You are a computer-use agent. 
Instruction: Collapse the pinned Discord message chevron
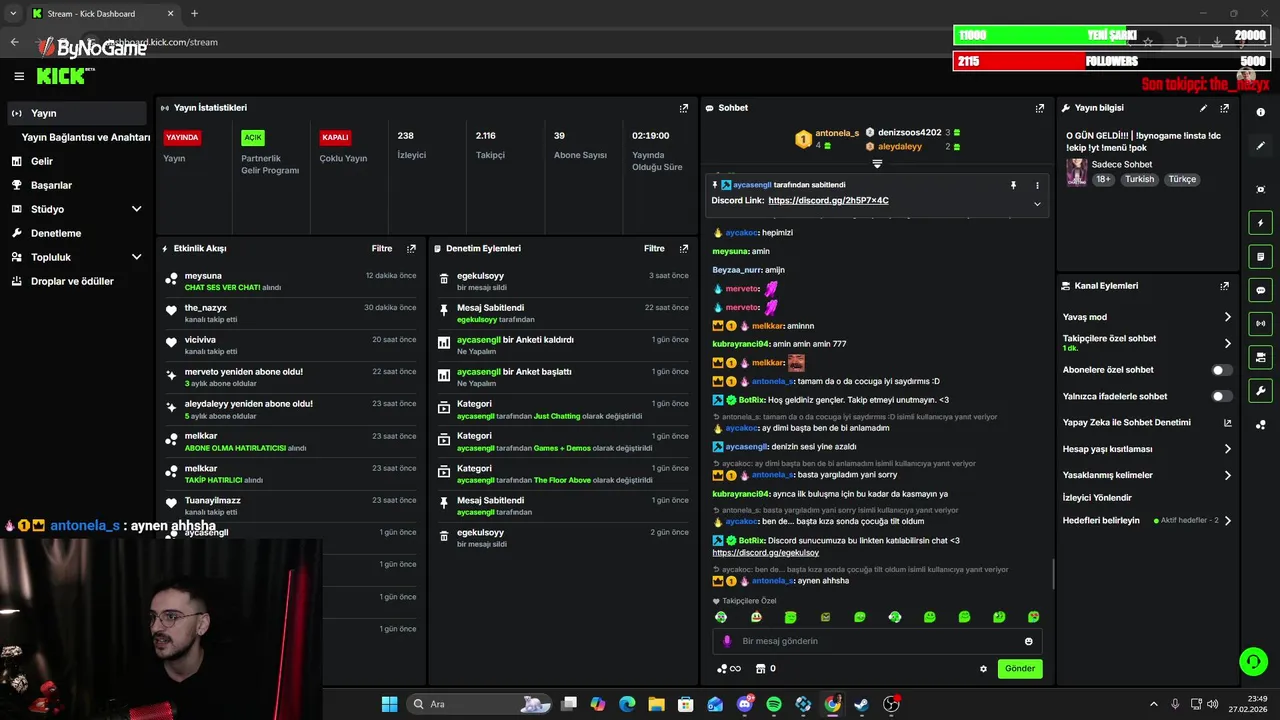pyautogui.click(x=1037, y=204)
